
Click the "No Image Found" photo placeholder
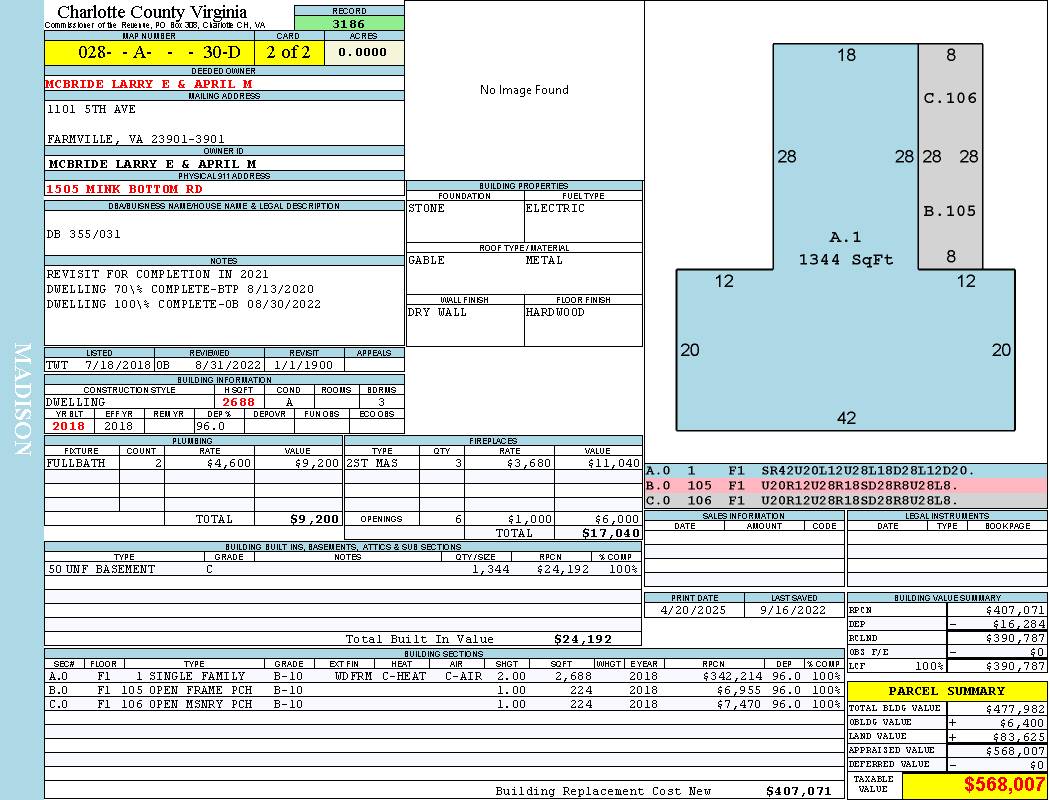pos(524,90)
